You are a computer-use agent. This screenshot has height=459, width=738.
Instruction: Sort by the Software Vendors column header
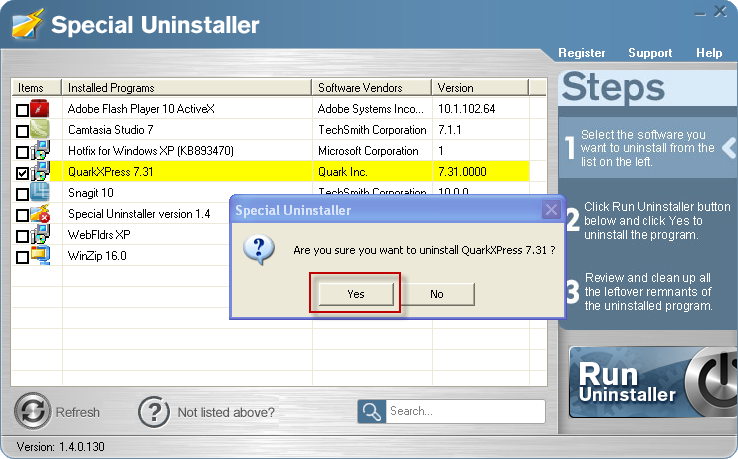pyautogui.click(x=371, y=88)
